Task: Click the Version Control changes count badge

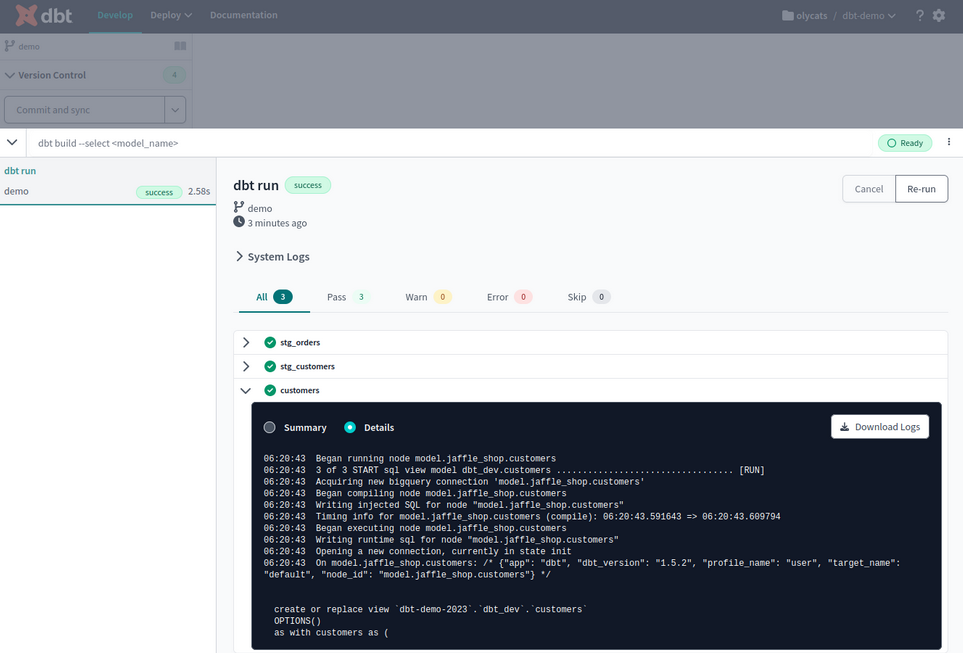Action: tap(174, 75)
